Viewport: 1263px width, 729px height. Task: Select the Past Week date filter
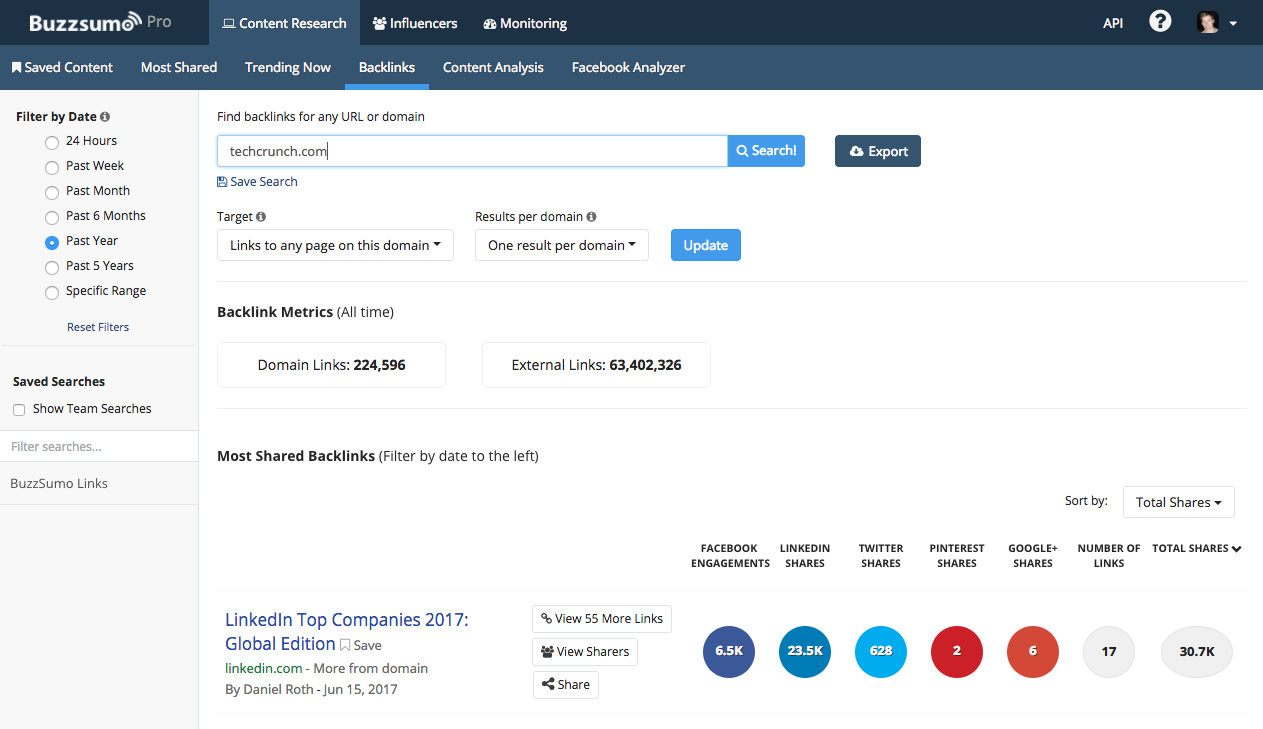[52, 167]
